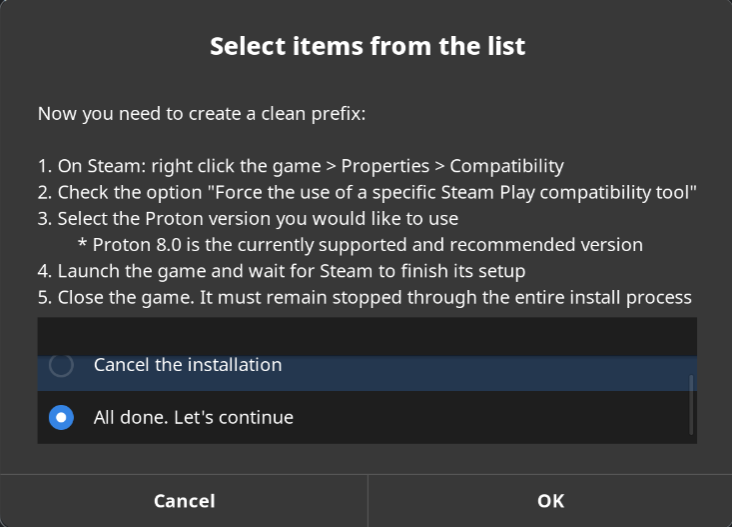Click step 3 about selecting the Proton version

[x=248, y=218]
